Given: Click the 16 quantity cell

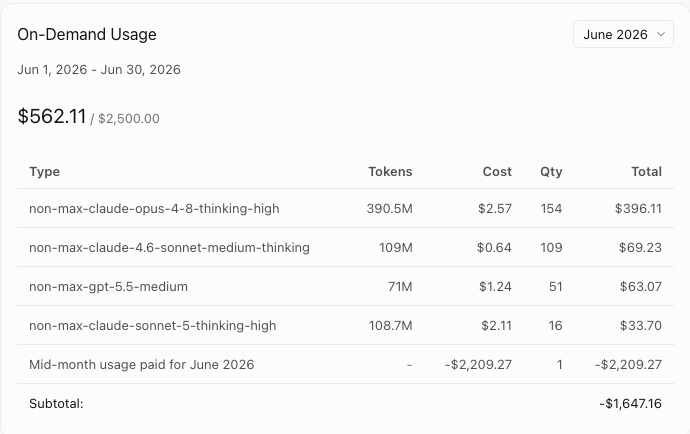Looking at the screenshot, I should pyautogui.click(x=555, y=326).
